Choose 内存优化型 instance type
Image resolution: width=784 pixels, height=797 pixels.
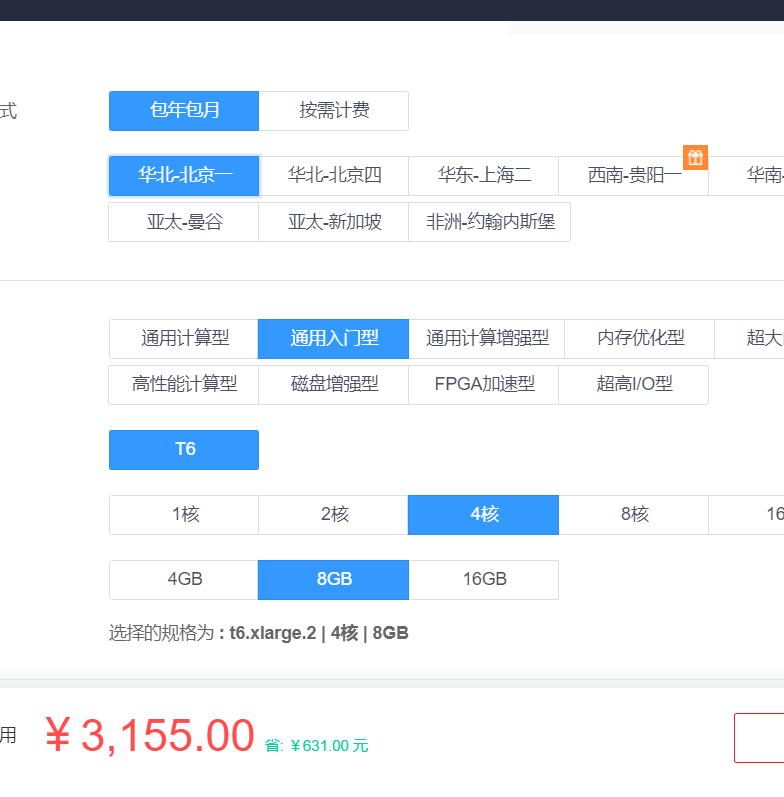640,339
